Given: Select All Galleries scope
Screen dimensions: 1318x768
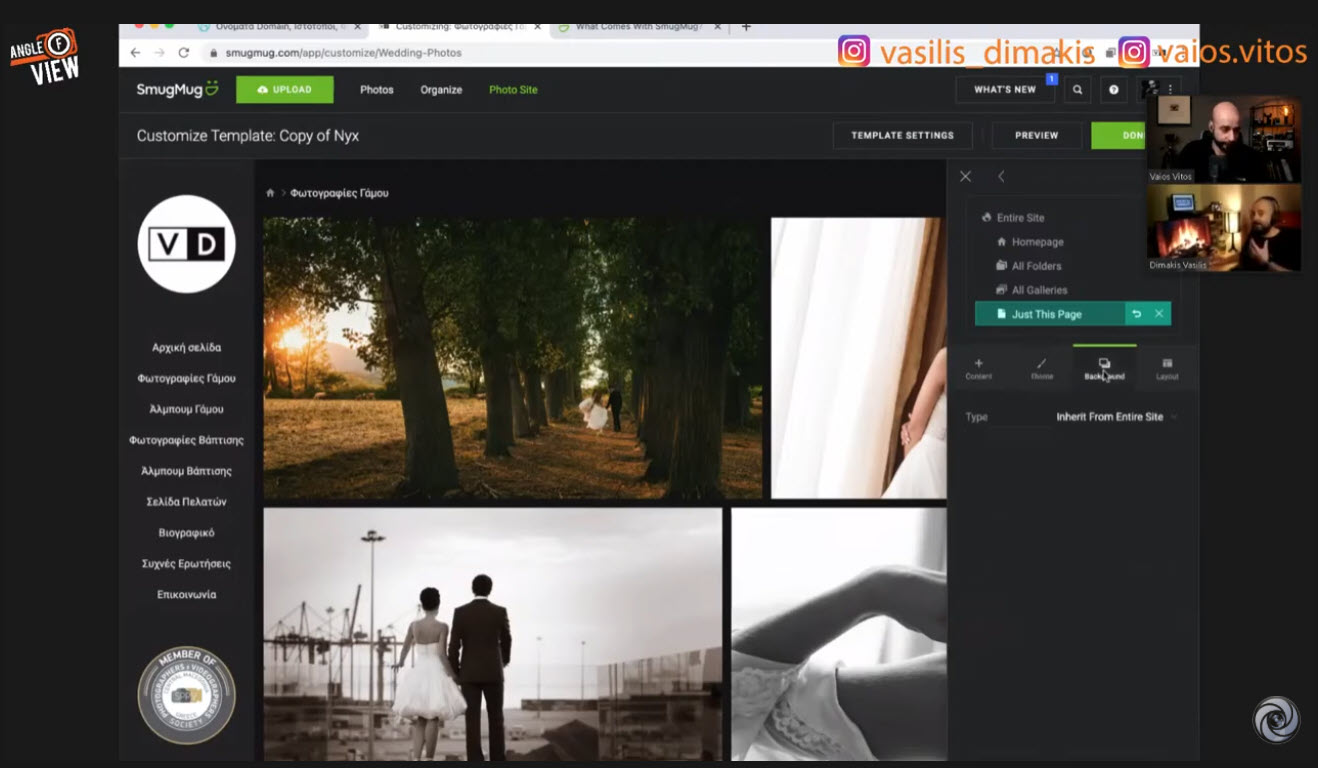Looking at the screenshot, I should (1039, 290).
